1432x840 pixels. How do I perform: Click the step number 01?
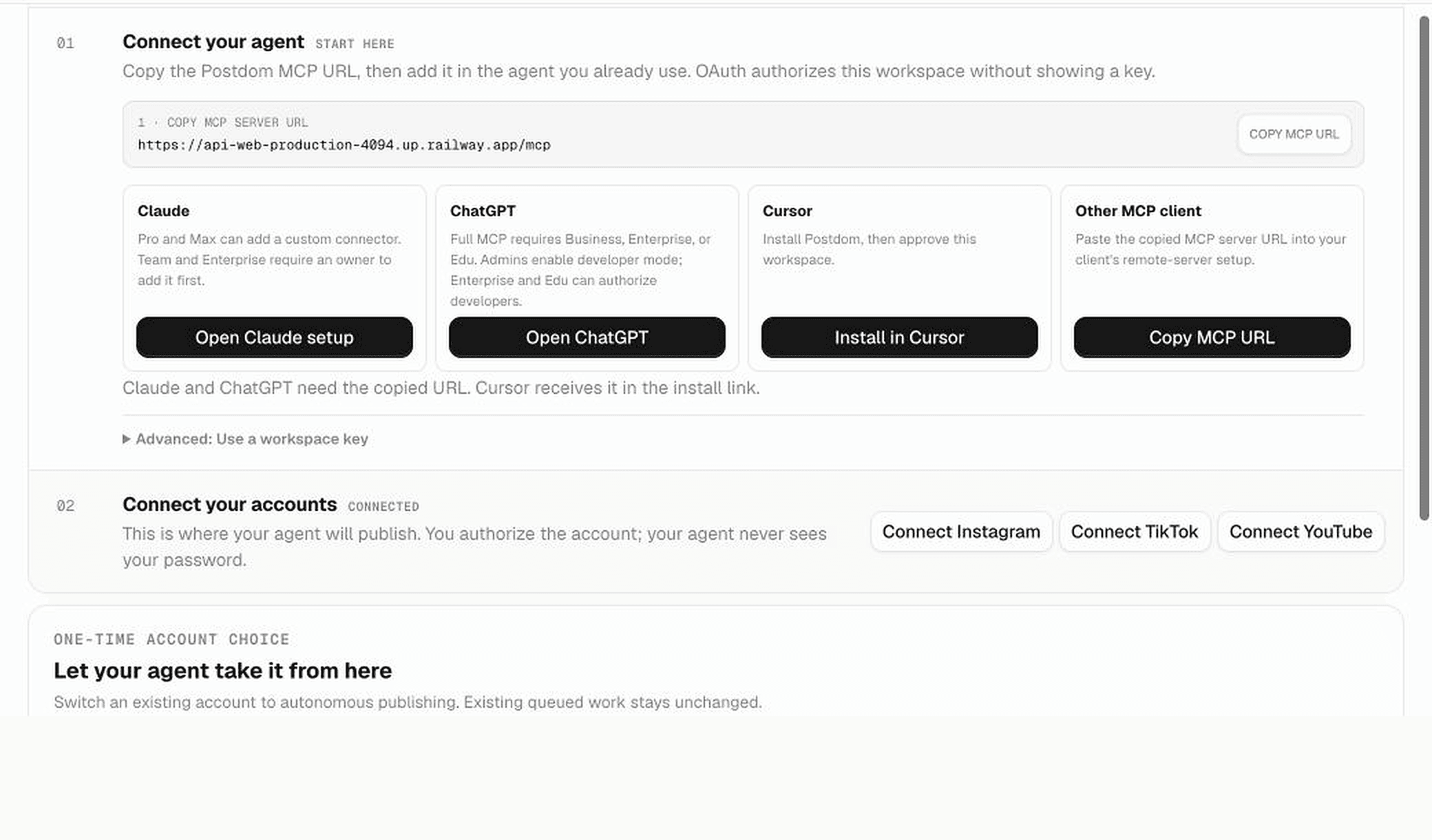tap(65, 43)
